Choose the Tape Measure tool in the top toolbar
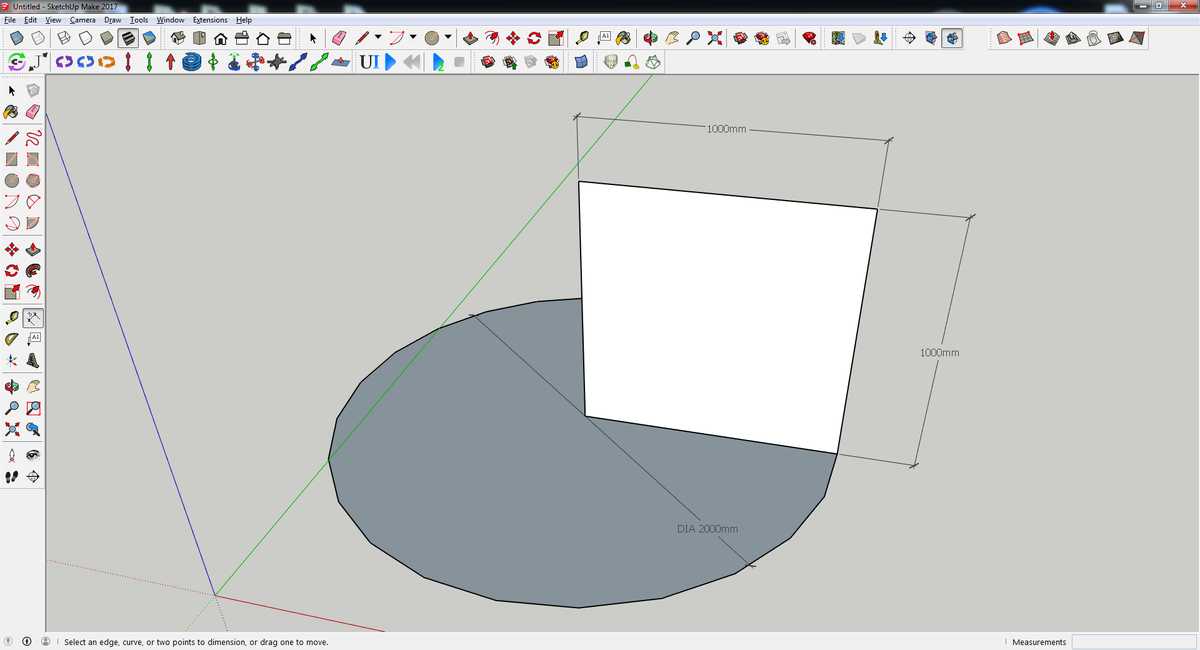This screenshot has height=650, width=1200. tap(583, 38)
